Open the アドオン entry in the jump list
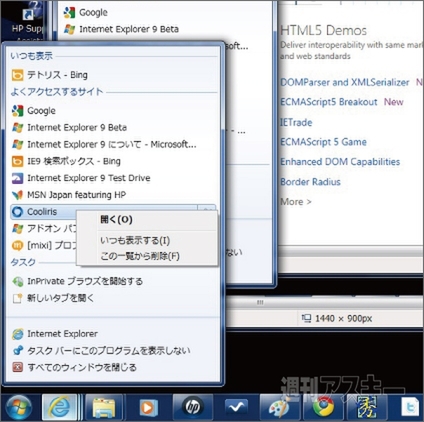The image size is (424, 422). point(43,229)
